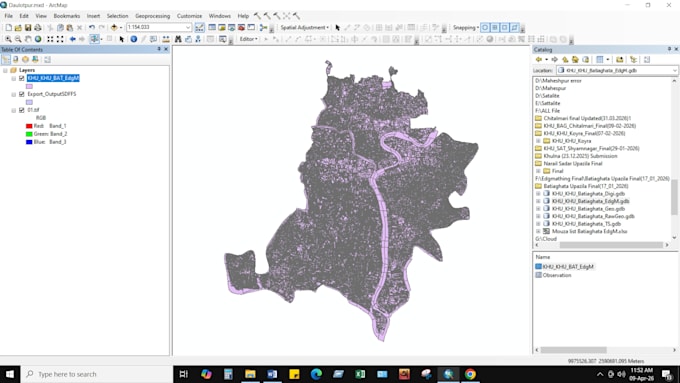680x383 pixels.
Task: Undo the last action
Action: 92,27
